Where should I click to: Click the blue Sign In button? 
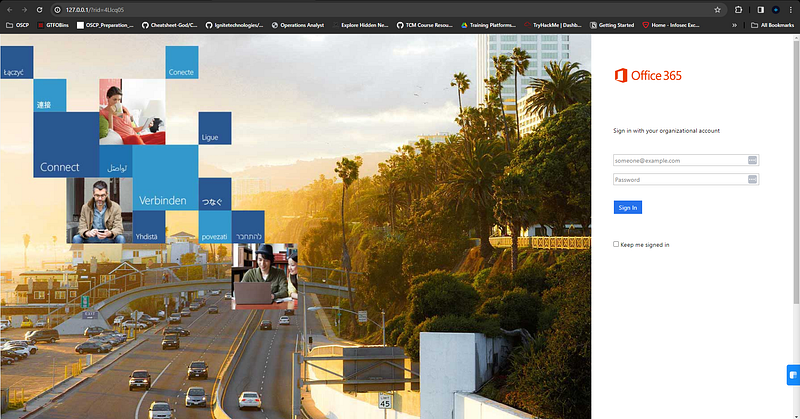point(628,207)
